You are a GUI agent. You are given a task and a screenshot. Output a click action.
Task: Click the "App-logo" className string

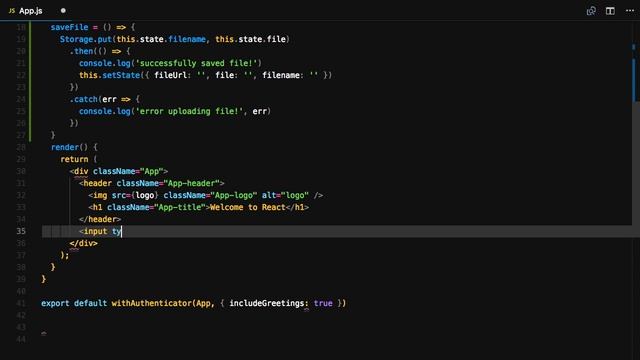[x=233, y=195]
